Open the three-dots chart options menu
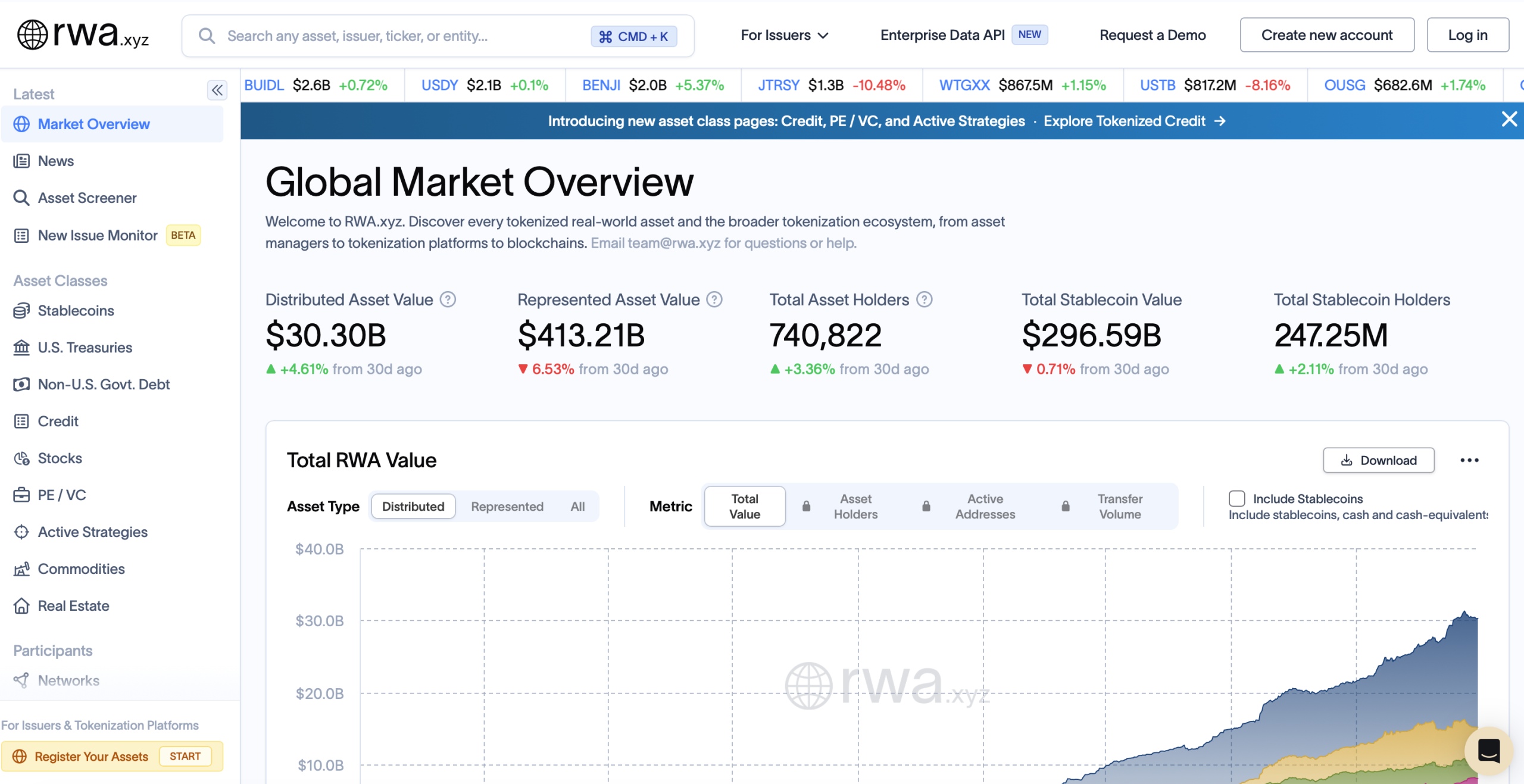The image size is (1524, 784). [x=1469, y=460]
